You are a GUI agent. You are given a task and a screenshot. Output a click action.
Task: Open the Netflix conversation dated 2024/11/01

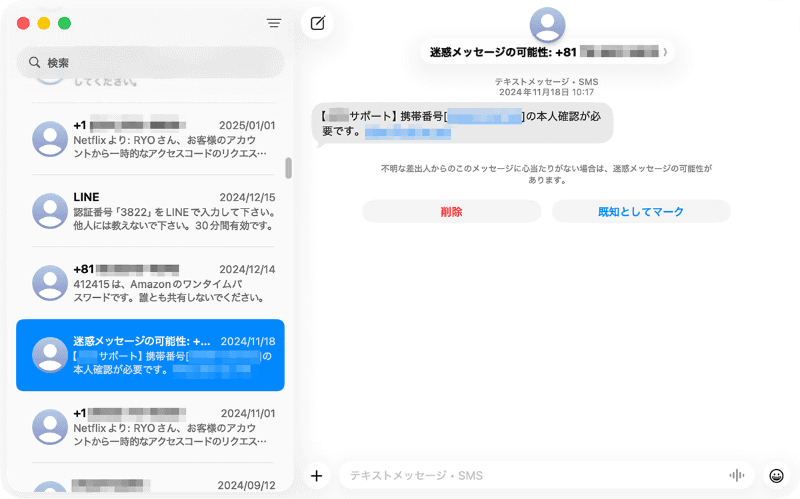[151, 427]
